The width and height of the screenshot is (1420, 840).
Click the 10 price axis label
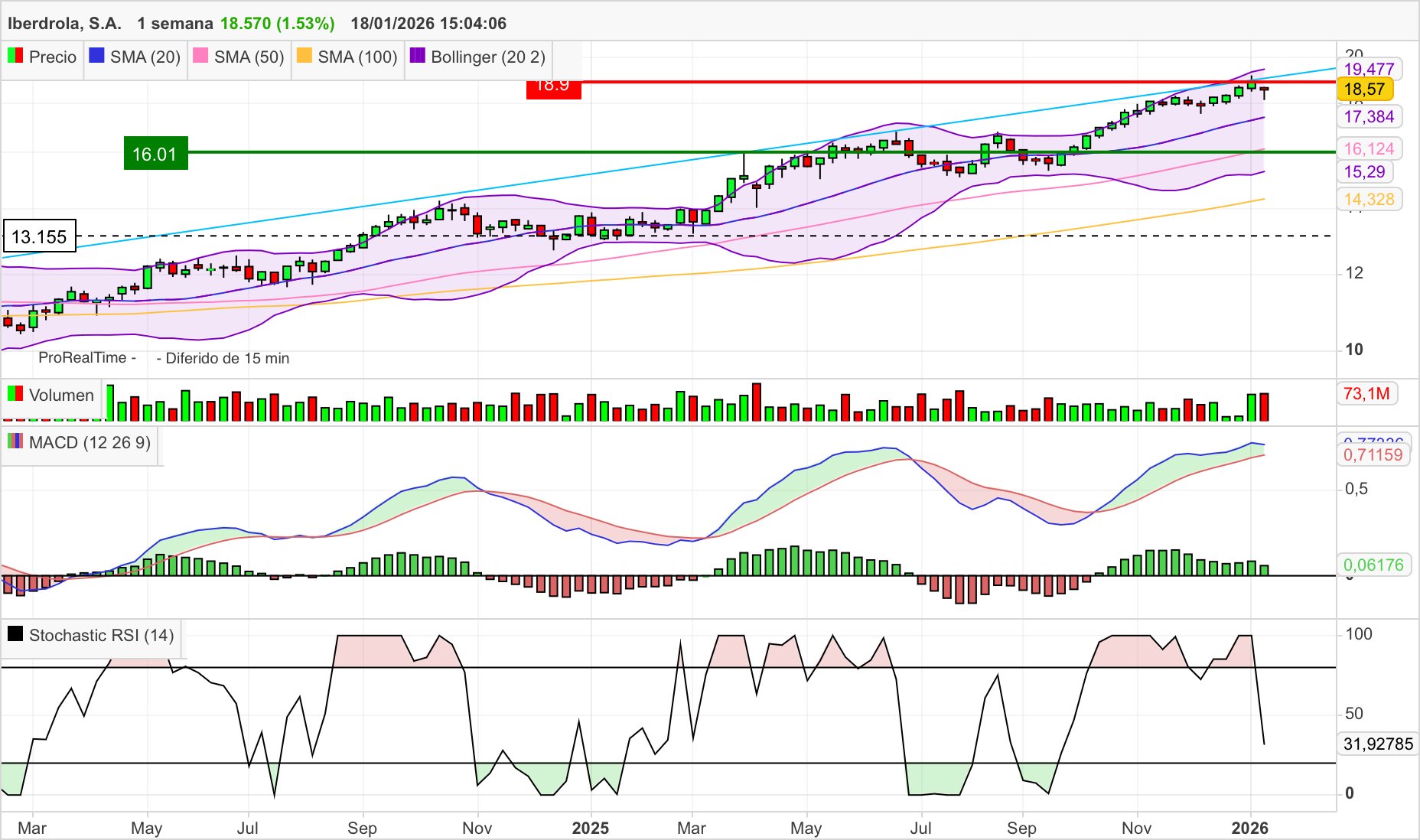click(1354, 350)
